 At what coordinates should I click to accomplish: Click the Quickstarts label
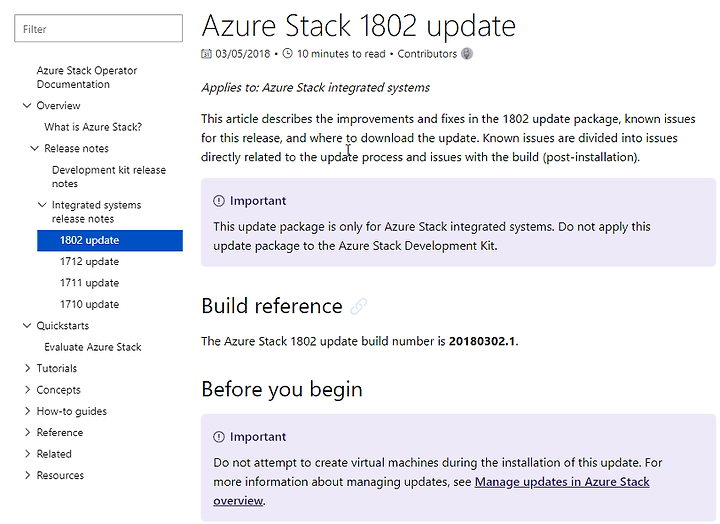coord(62,326)
